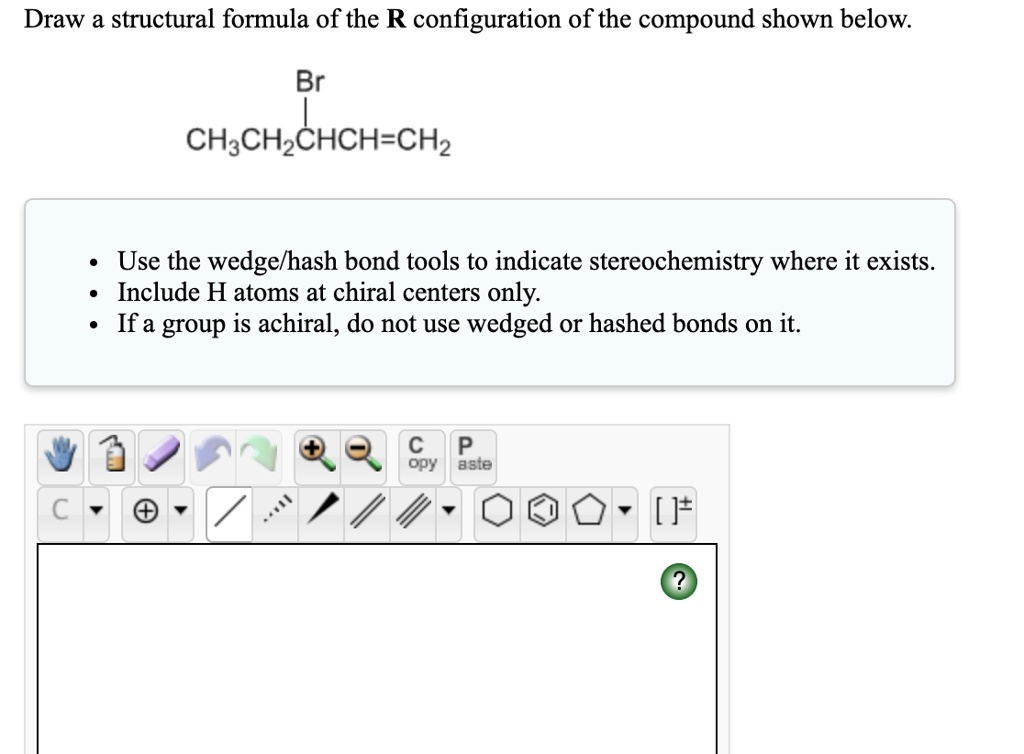Screen dimensions: 1024x754
Task: Select the charge tool
Action: click(146, 510)
